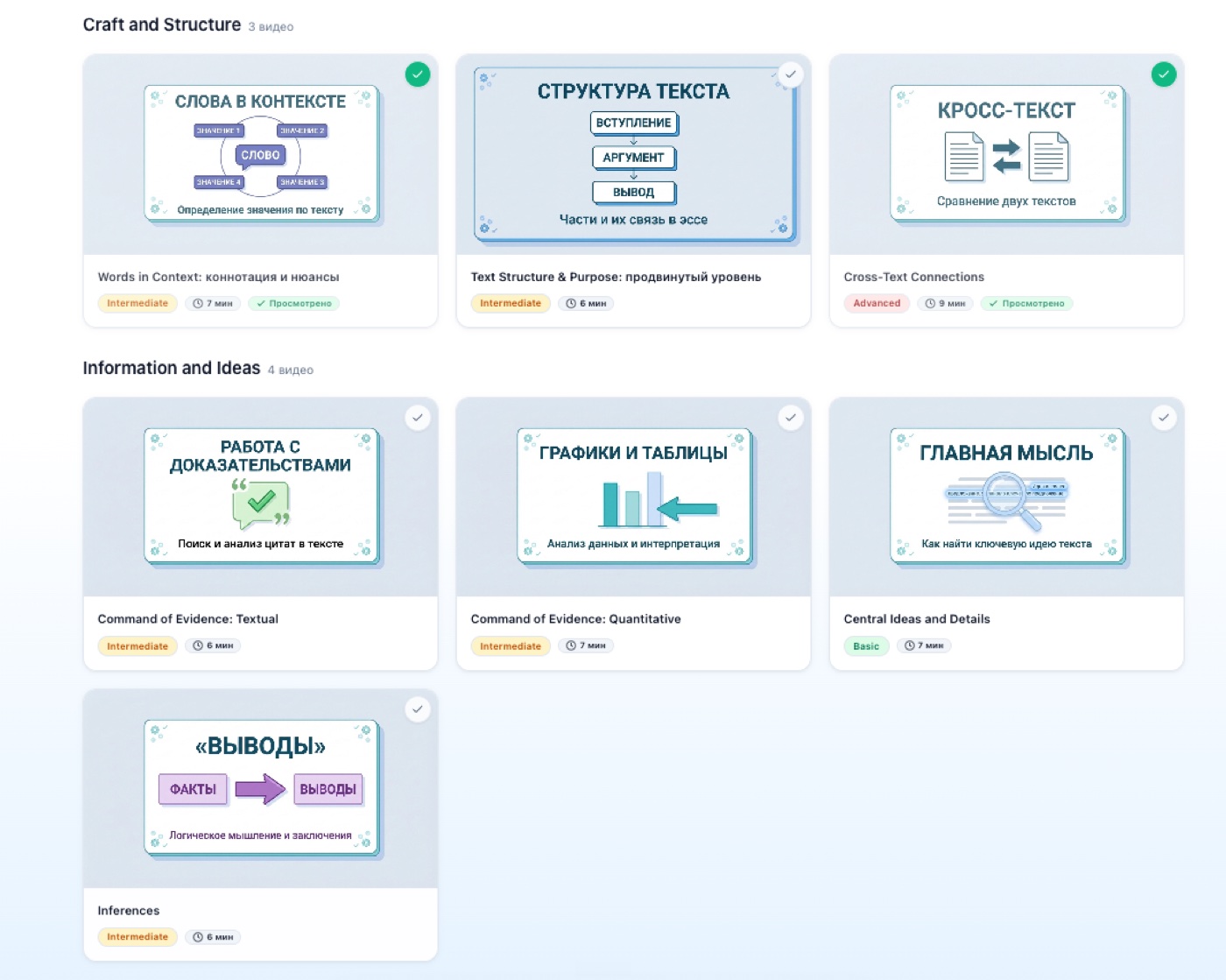Click the Basic level tag

(866, 646)
